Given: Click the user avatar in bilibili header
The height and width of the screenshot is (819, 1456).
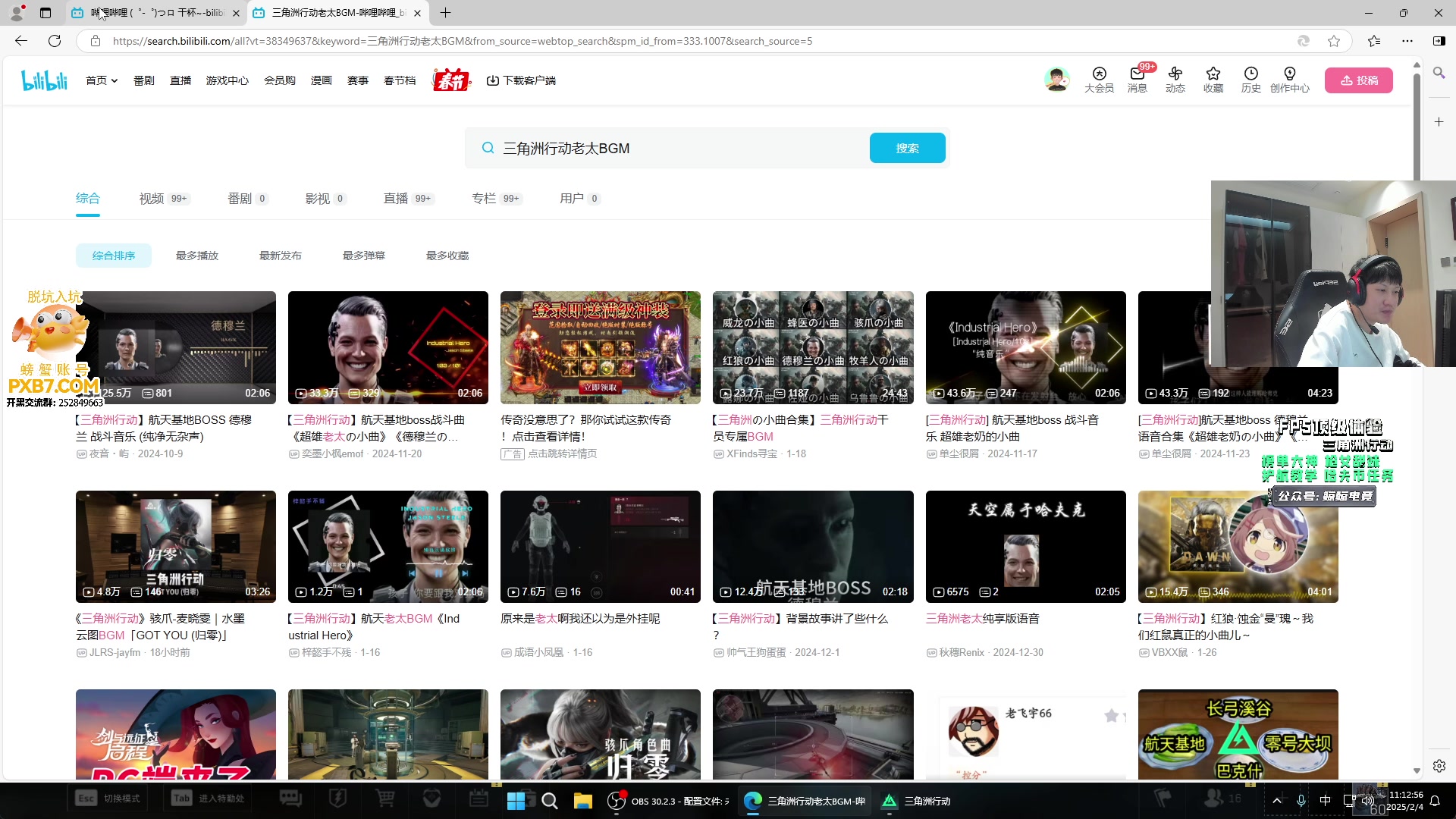Looking at the screenshot, I should pyautogui.click(x=1056, y=79).
